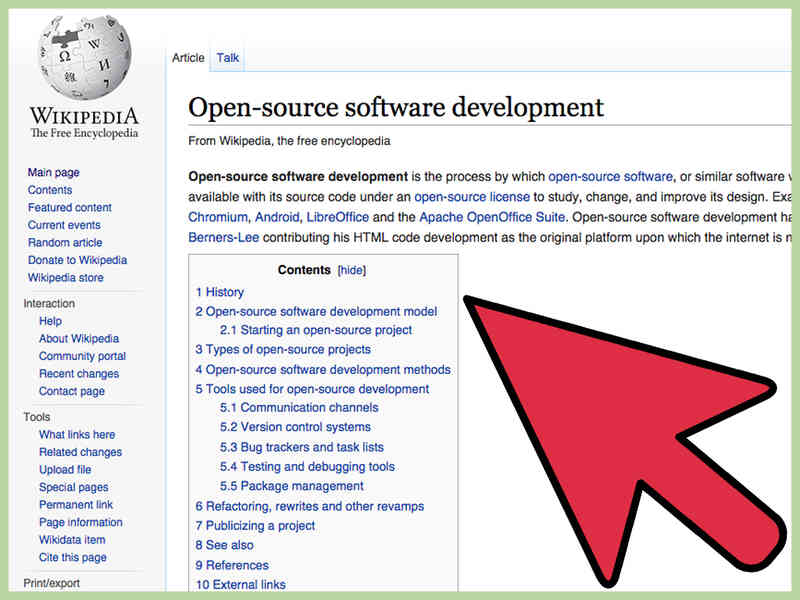Image resolution: width=800 pixels, height=600 pixels.
Task: Open the Berners-Lee article link
Action: tap(223, 237)
